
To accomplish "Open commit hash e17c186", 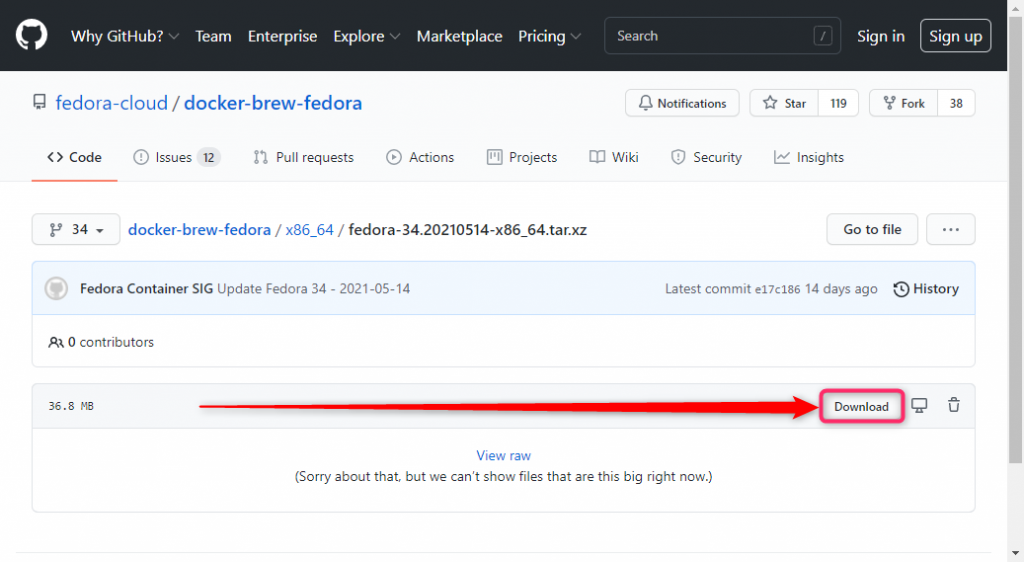I will point(777,289).
